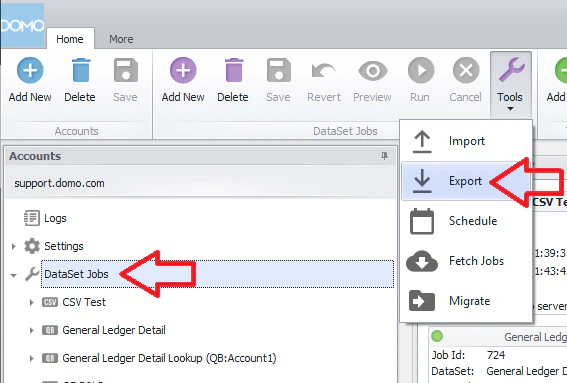Choose Import from Tools menu
This screenshot has width=567, height=383.
pos(466,141)
